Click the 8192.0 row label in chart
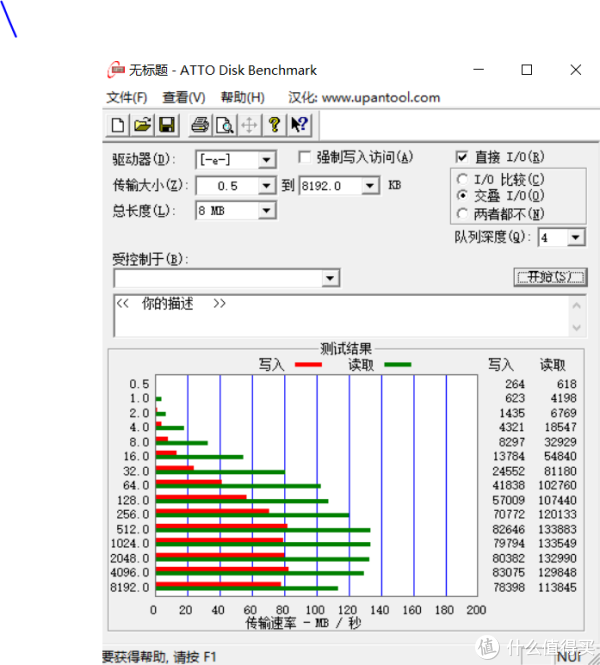 click(x=130, y=587)
